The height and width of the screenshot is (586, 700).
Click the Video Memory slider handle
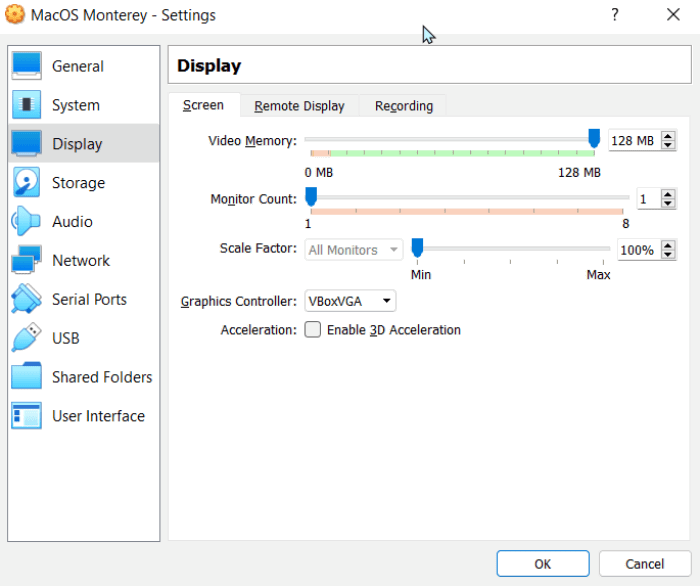pos(594,138)
